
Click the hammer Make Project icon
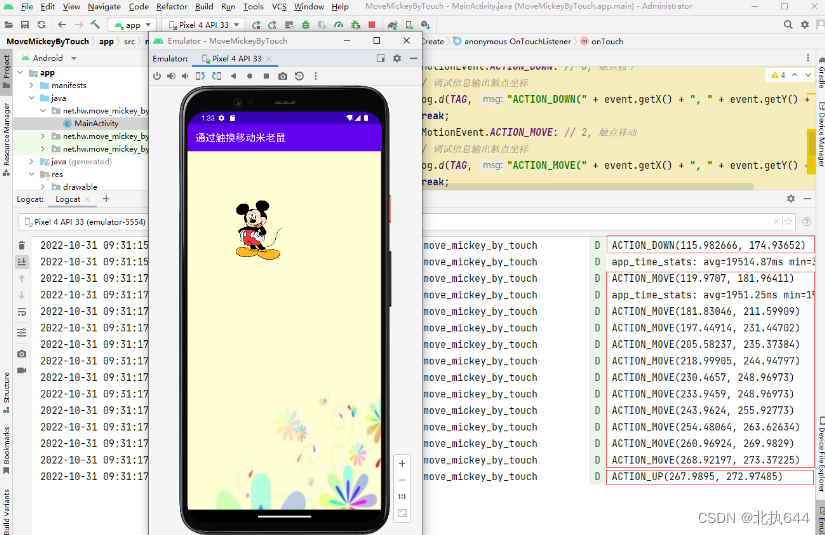point(95,25)
